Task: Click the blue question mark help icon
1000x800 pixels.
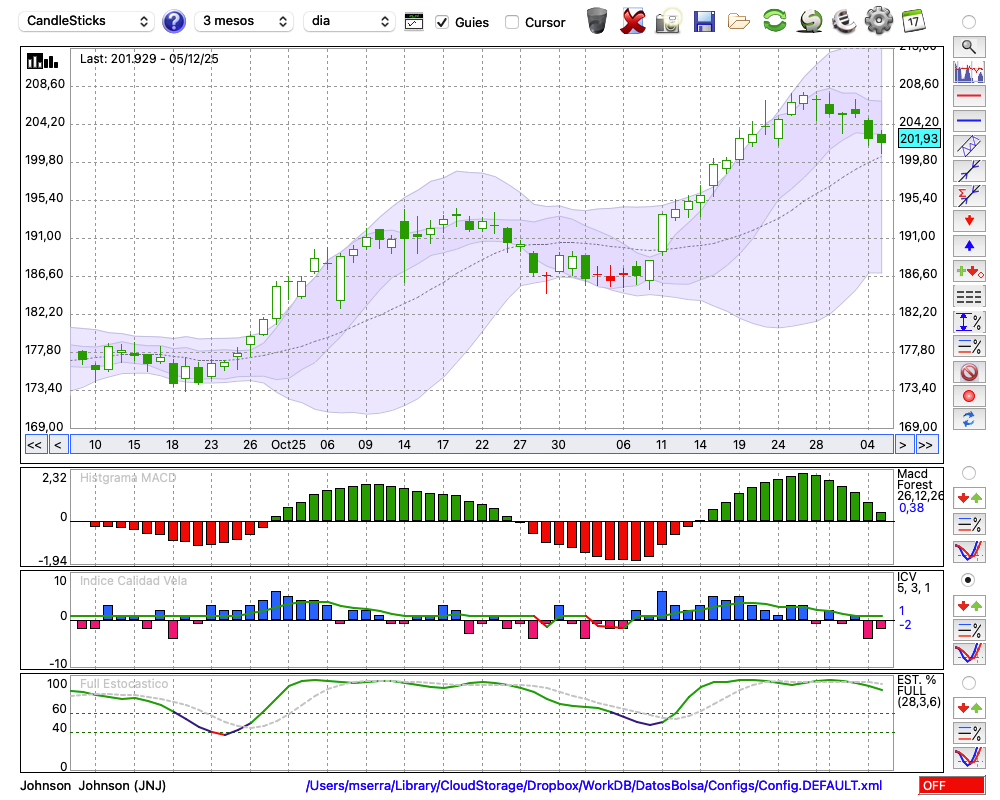Action: click(x=174, y=21)
